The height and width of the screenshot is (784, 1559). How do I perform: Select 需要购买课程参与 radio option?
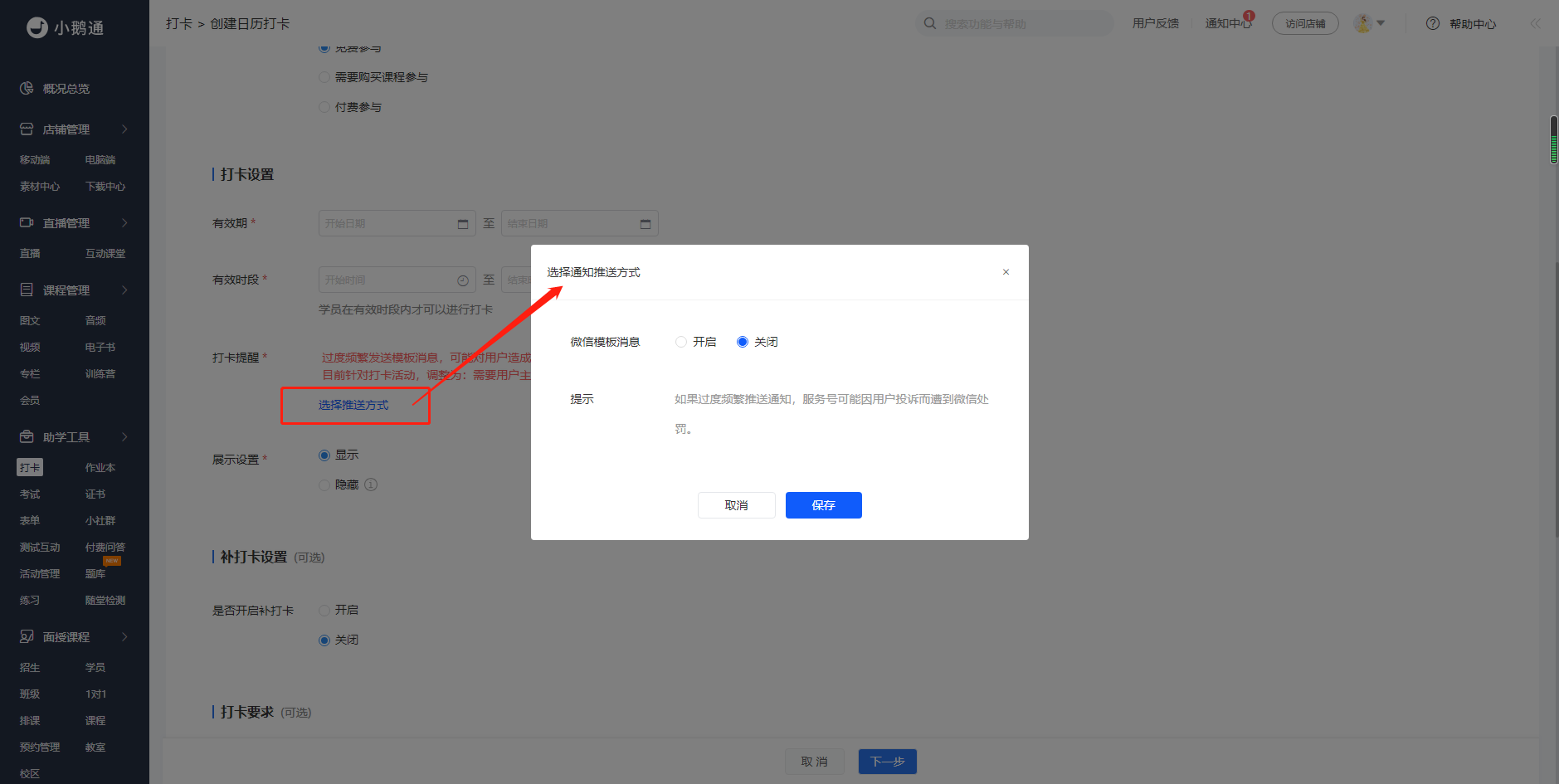324,77
